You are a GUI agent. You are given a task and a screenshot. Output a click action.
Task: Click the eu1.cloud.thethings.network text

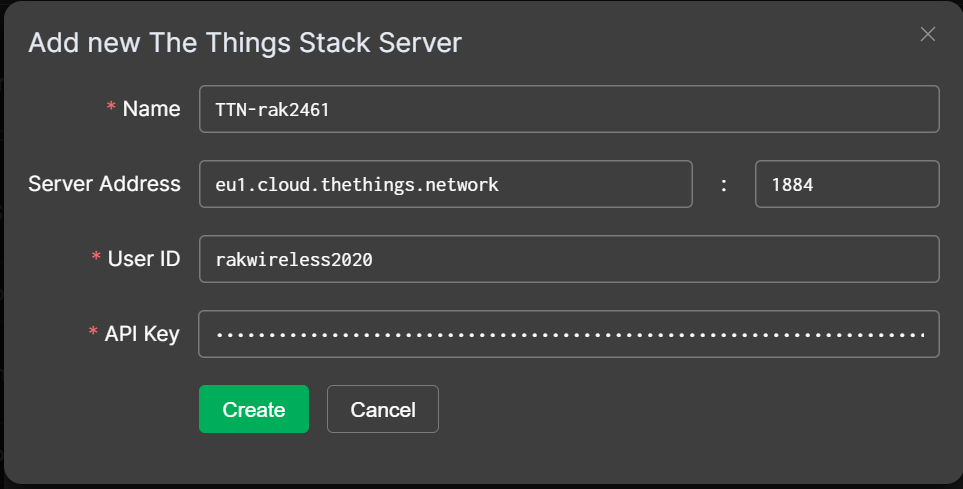(356, 185)
